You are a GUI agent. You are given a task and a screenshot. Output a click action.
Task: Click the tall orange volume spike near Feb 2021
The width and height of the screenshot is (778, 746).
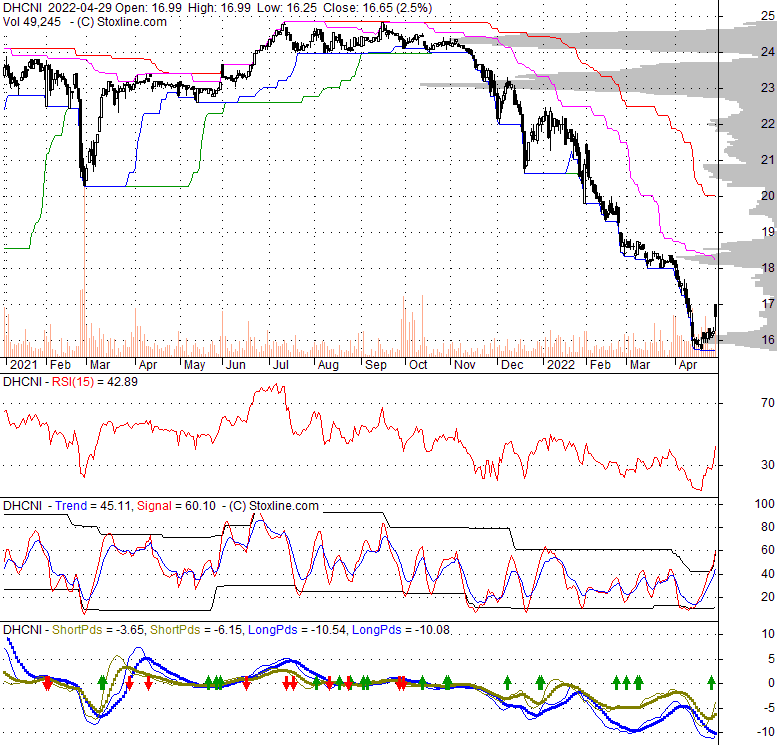[84, 270]
